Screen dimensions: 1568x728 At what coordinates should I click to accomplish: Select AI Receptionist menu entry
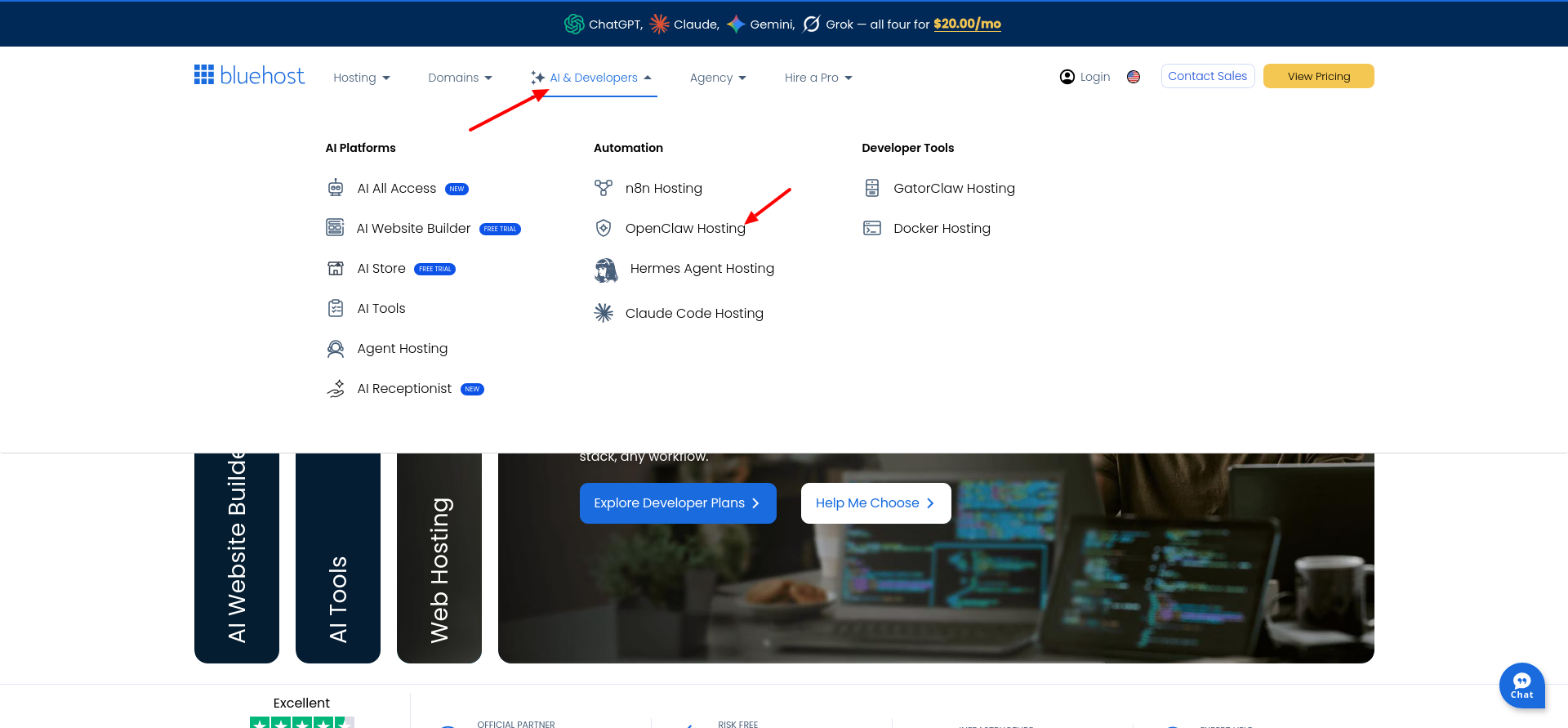pos(404,389)
